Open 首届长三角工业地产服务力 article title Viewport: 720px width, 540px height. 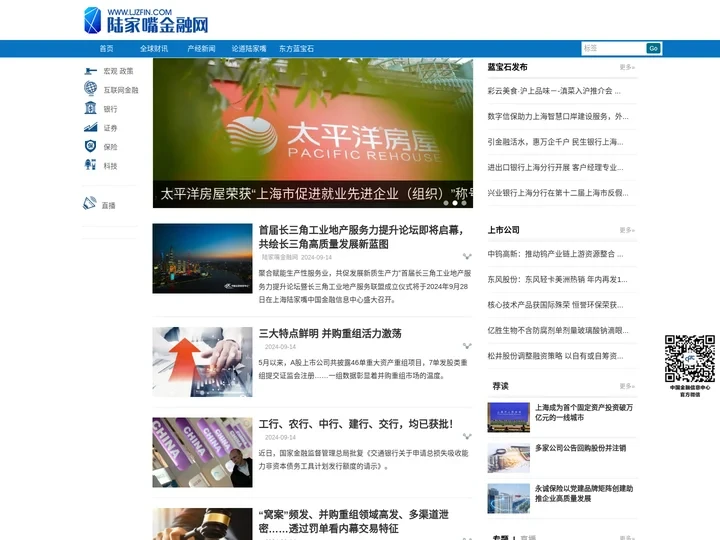pyautogui.click(x=361, y=237)
